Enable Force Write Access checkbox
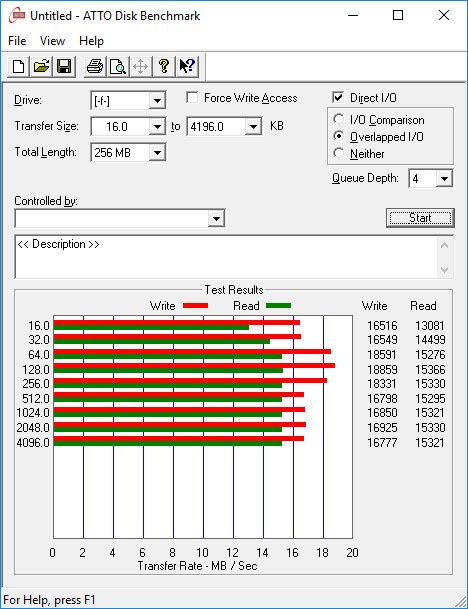Image resolution: width=468 pixels, height=609 pixels. point(192,97)
